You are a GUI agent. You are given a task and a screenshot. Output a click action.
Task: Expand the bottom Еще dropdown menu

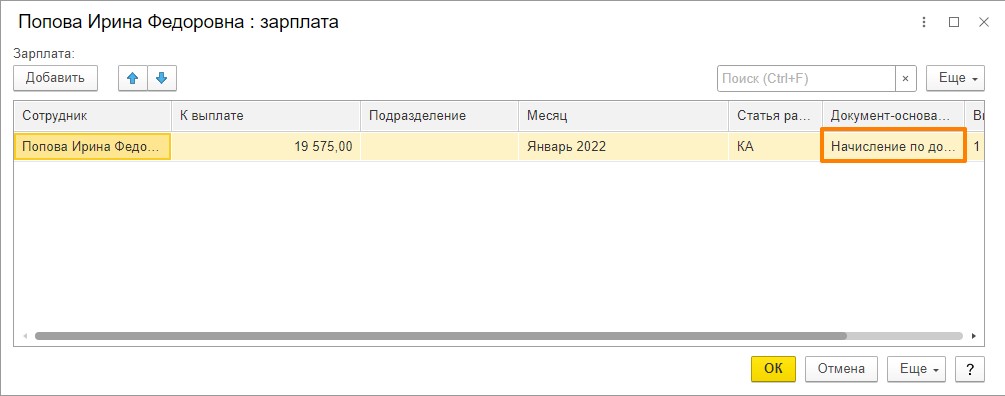(917, 369)
